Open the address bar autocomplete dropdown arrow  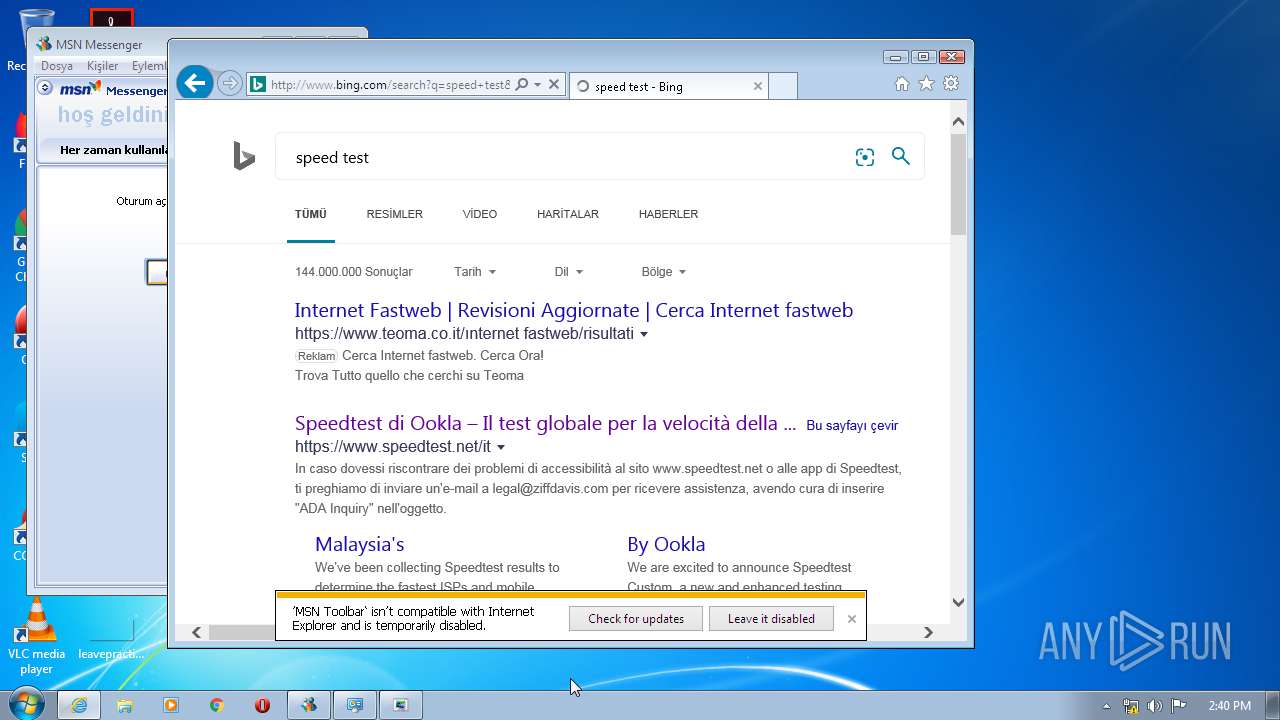tap(537, 85)
